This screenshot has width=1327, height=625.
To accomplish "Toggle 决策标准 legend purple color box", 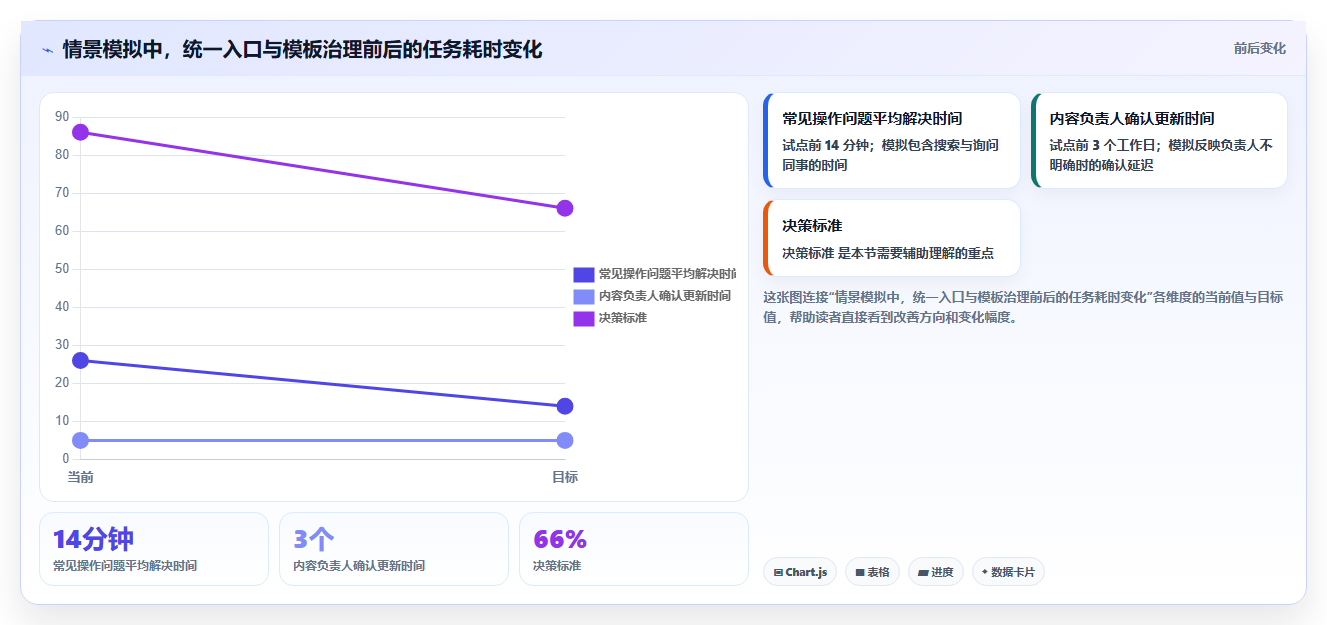I will [583, 318].
